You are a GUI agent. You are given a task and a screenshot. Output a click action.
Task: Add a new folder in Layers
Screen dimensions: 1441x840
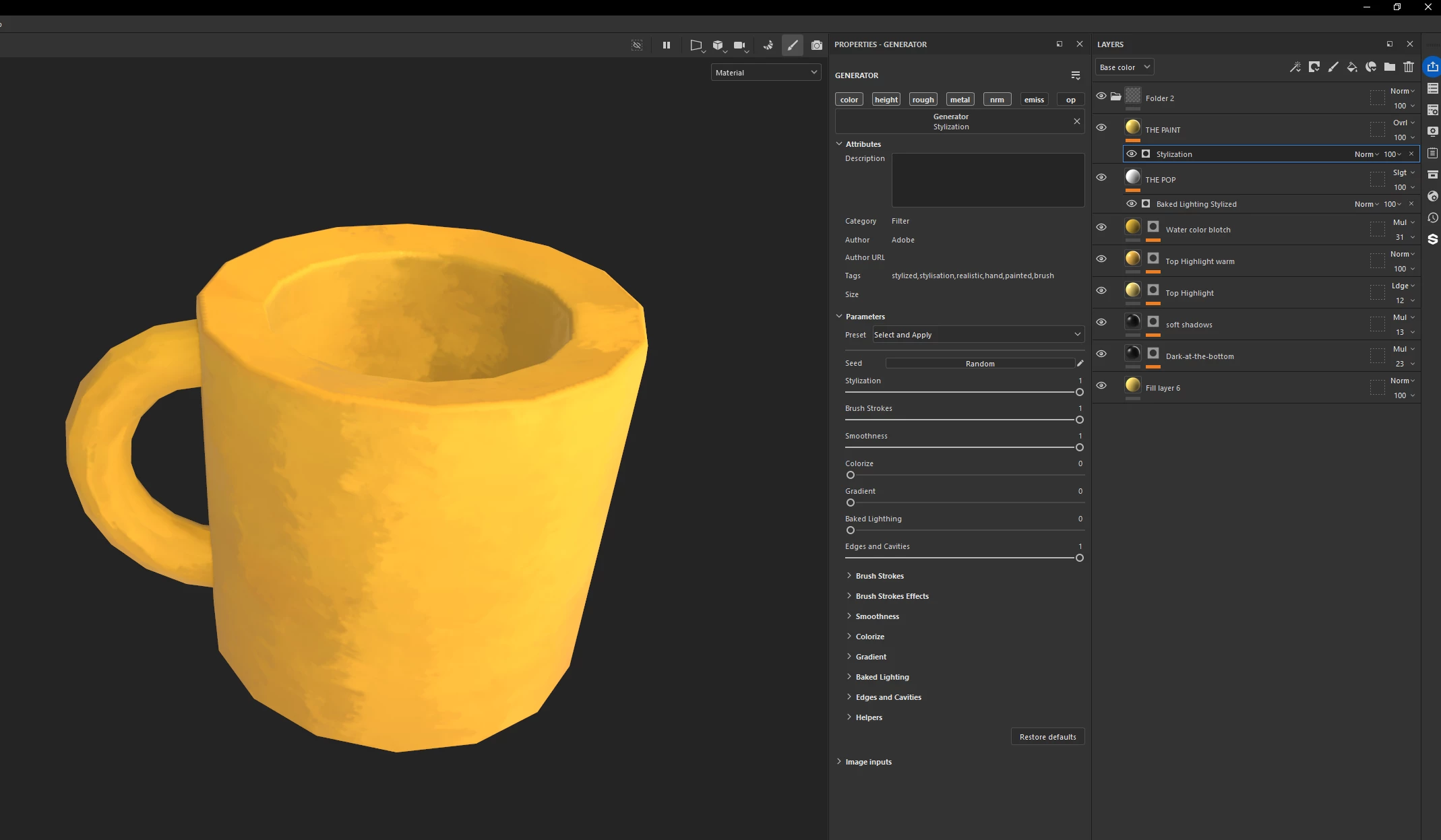point(1389,67)
